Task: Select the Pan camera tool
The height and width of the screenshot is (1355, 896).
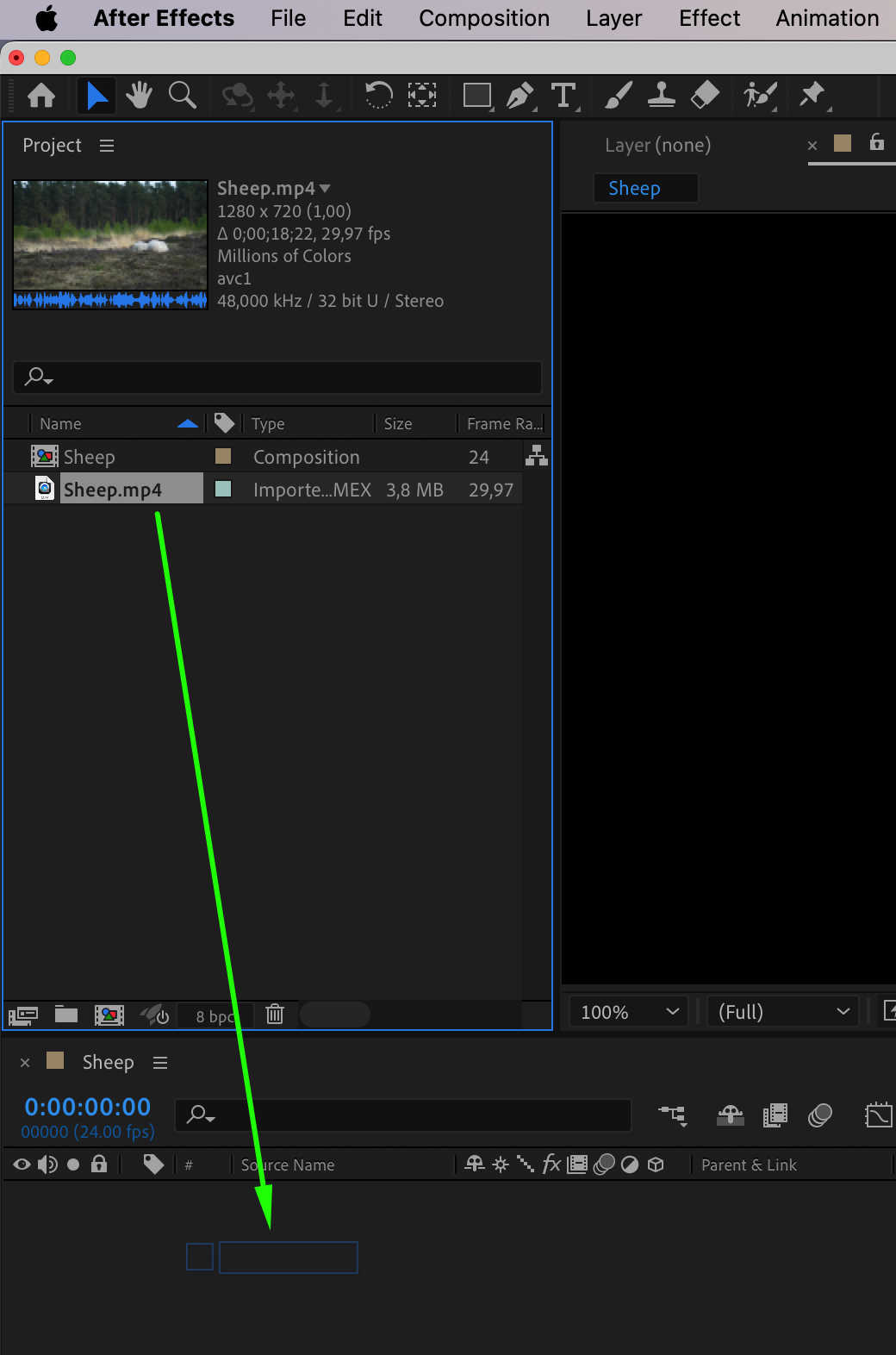Action: coord(282,95)
